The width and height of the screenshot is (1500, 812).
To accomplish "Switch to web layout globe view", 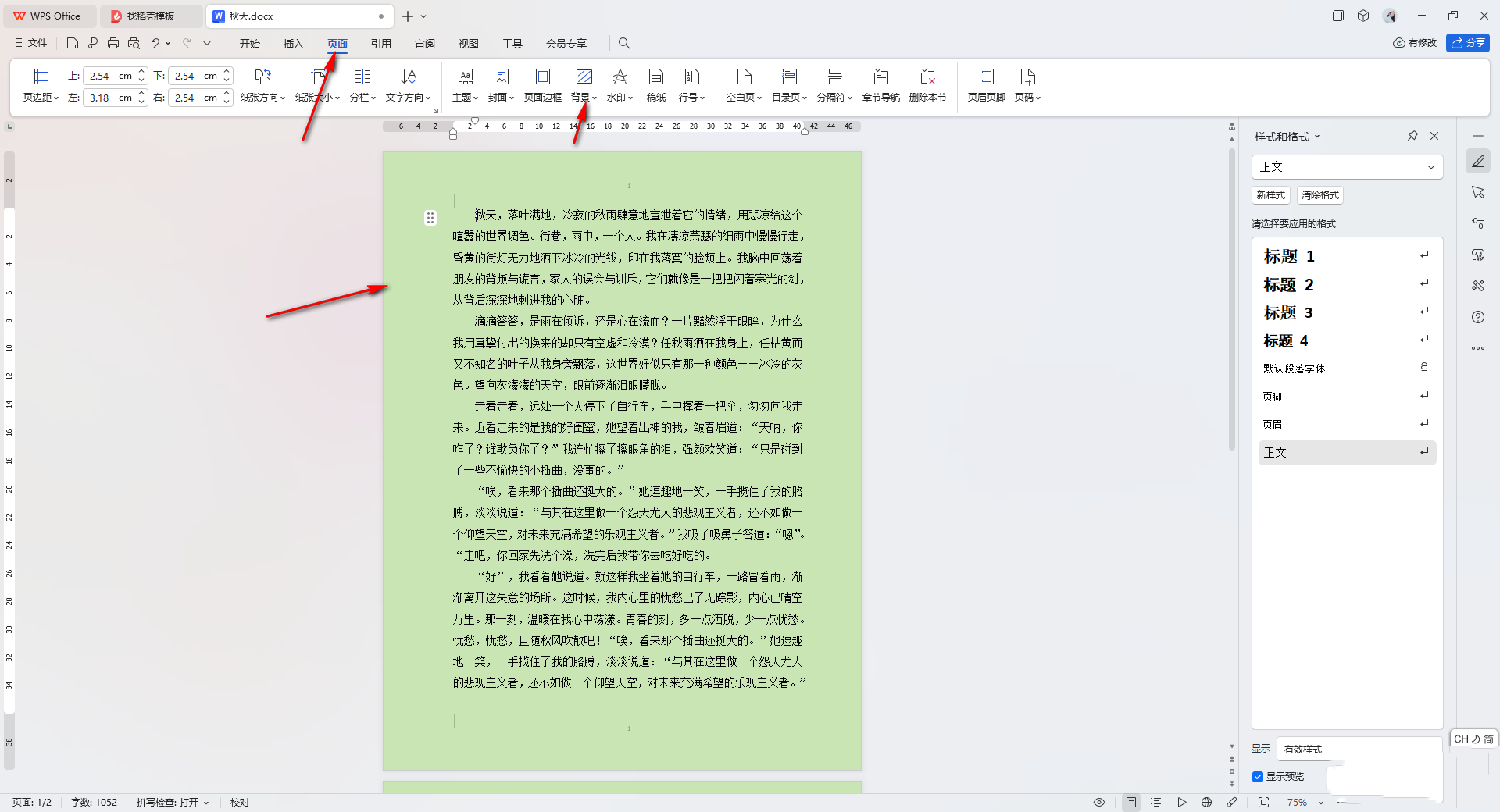I will coord(1207,803).
